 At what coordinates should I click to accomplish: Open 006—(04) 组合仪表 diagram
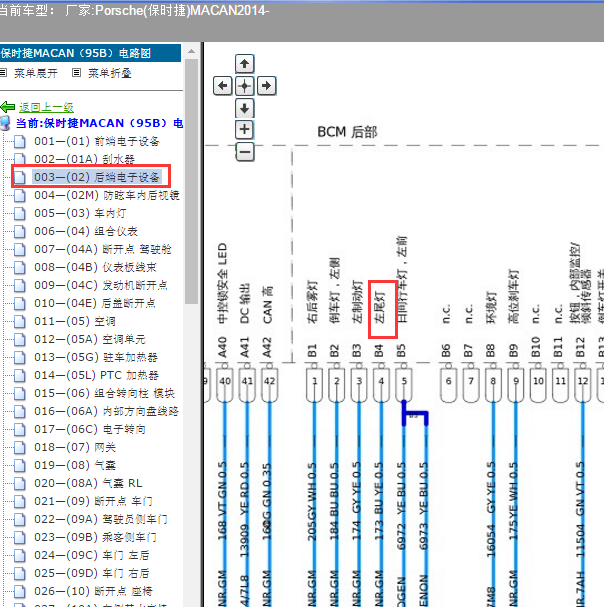[86, 231]
